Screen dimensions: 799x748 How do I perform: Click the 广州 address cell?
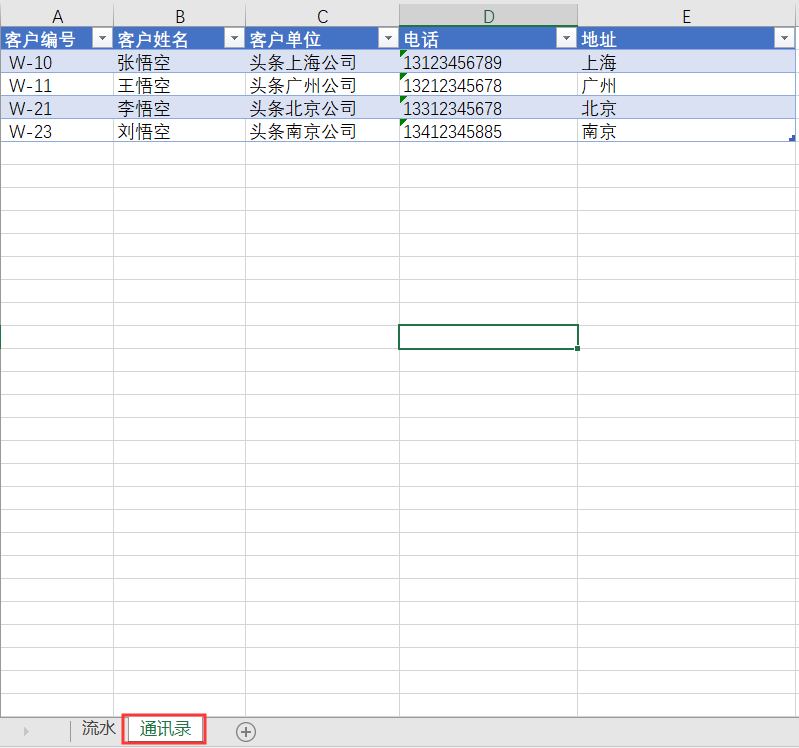click(686, 85)
